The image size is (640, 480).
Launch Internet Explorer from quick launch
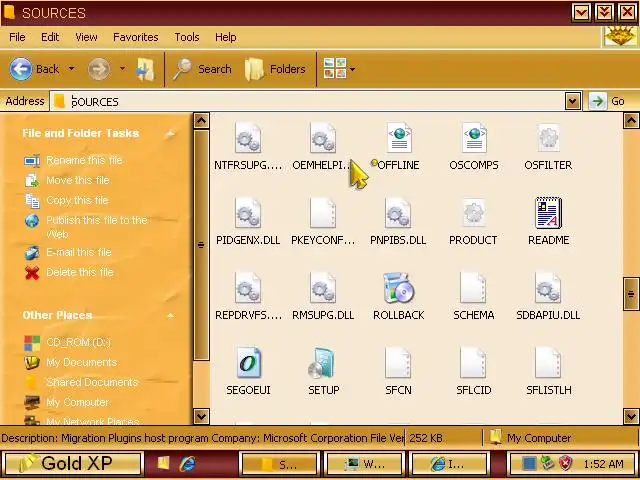click(188, 463)
